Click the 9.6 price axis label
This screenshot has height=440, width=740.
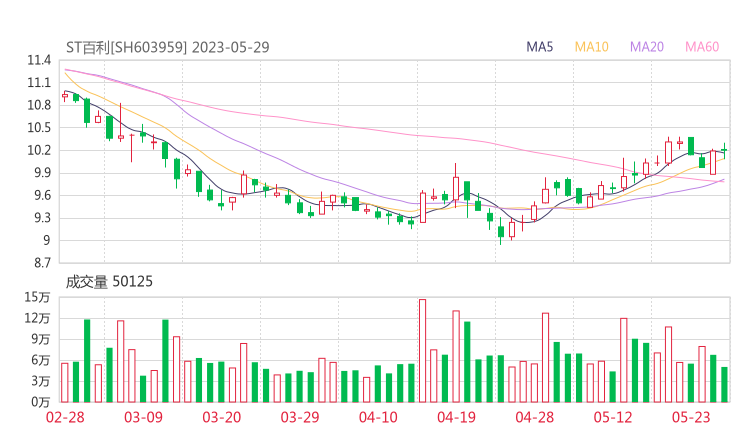pyautogui.click(x=42, y=195)
